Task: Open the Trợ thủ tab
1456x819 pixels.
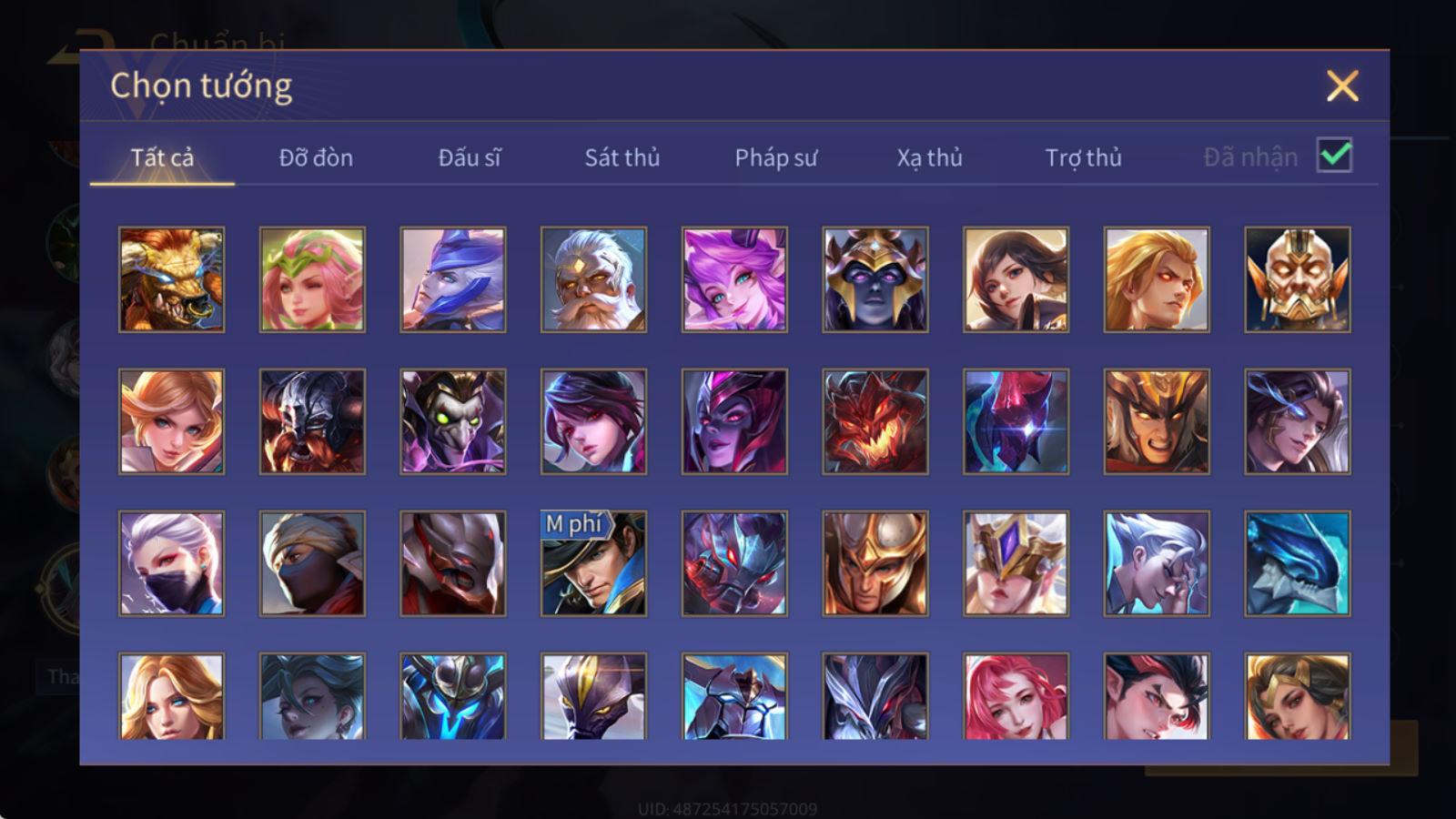Action: 1083,157
